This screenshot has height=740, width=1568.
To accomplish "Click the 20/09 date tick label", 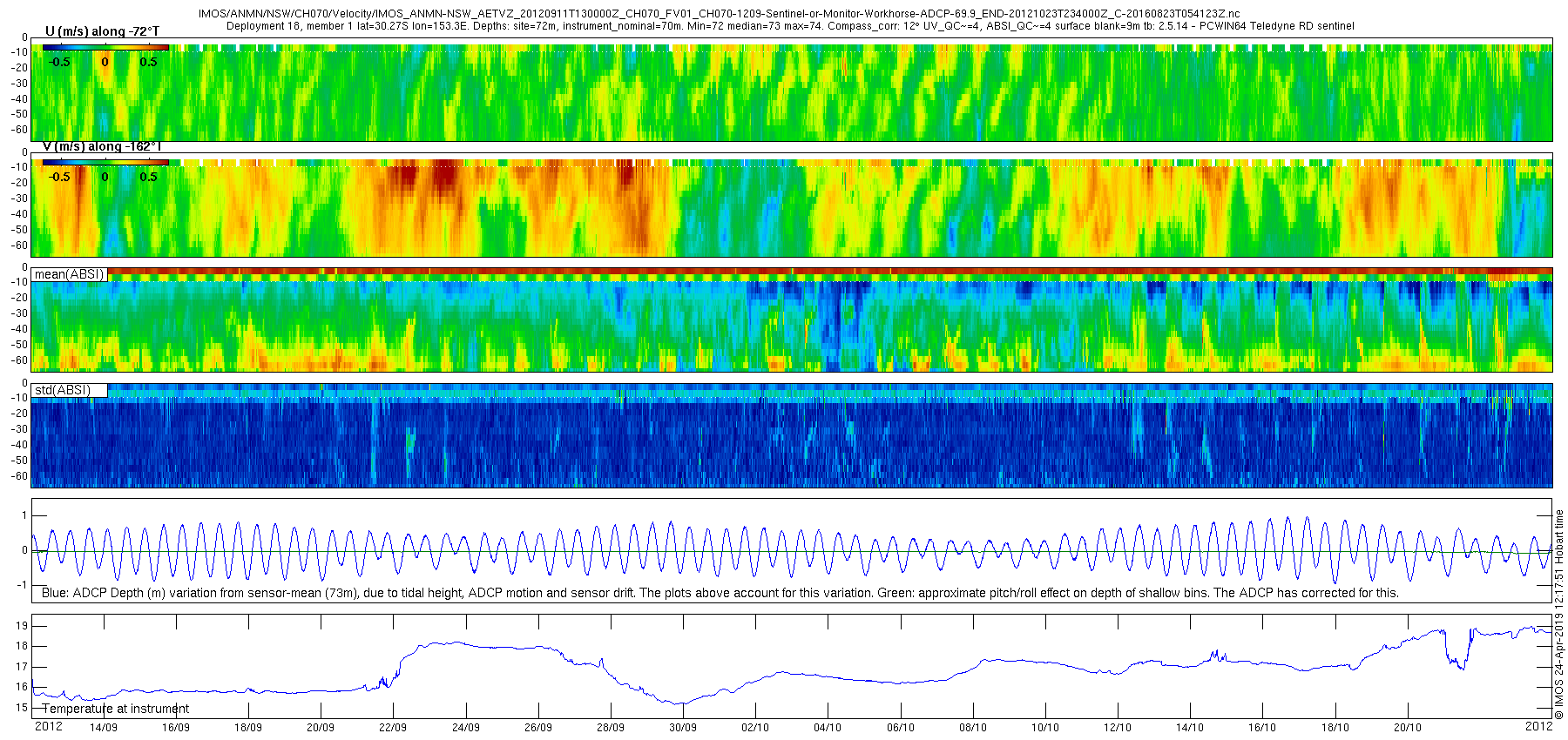I will tap(321, 728).
